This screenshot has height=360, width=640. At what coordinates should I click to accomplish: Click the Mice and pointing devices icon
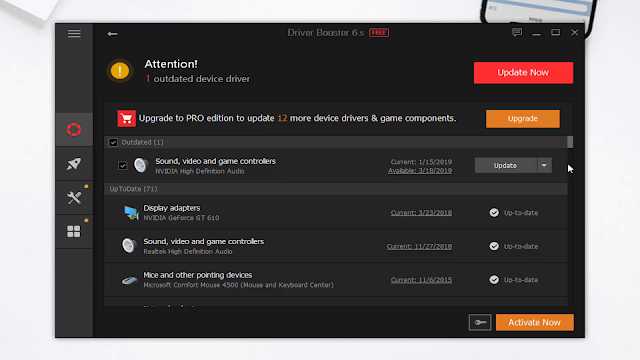point(129,280)
